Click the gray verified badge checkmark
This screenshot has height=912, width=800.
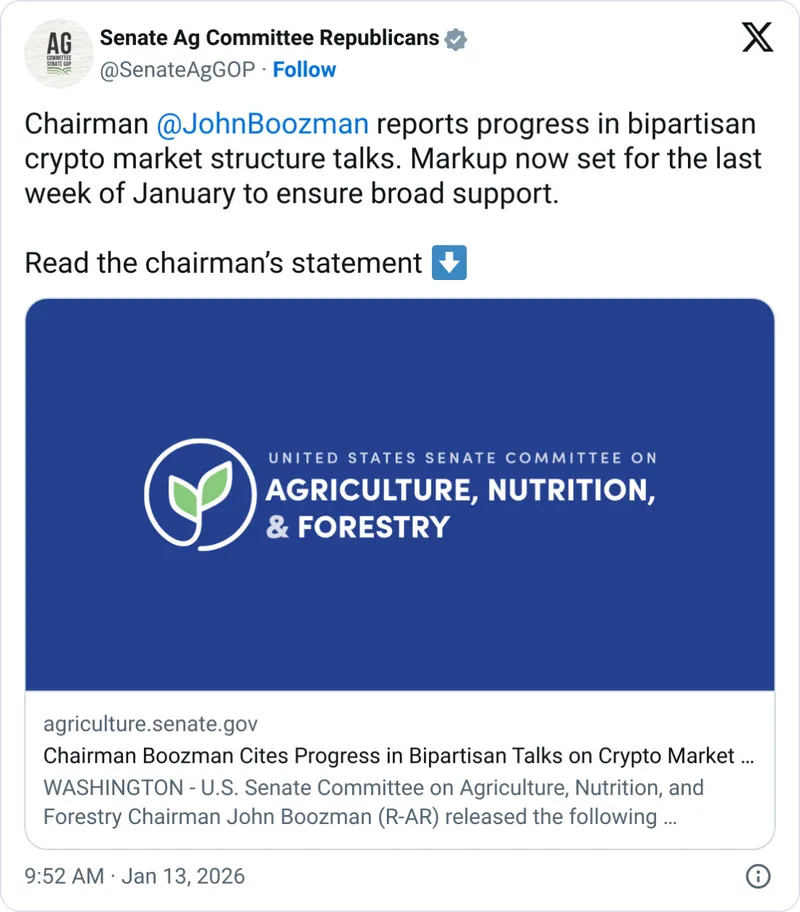click(457, 39)
